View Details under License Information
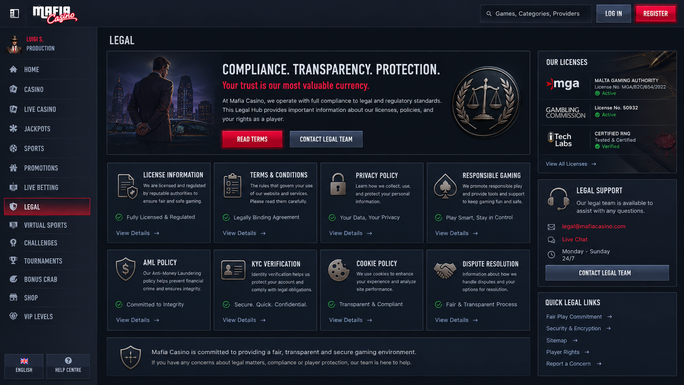Viewport: 684px width, 385px height. pyautogui.click(x=137, y=233)
